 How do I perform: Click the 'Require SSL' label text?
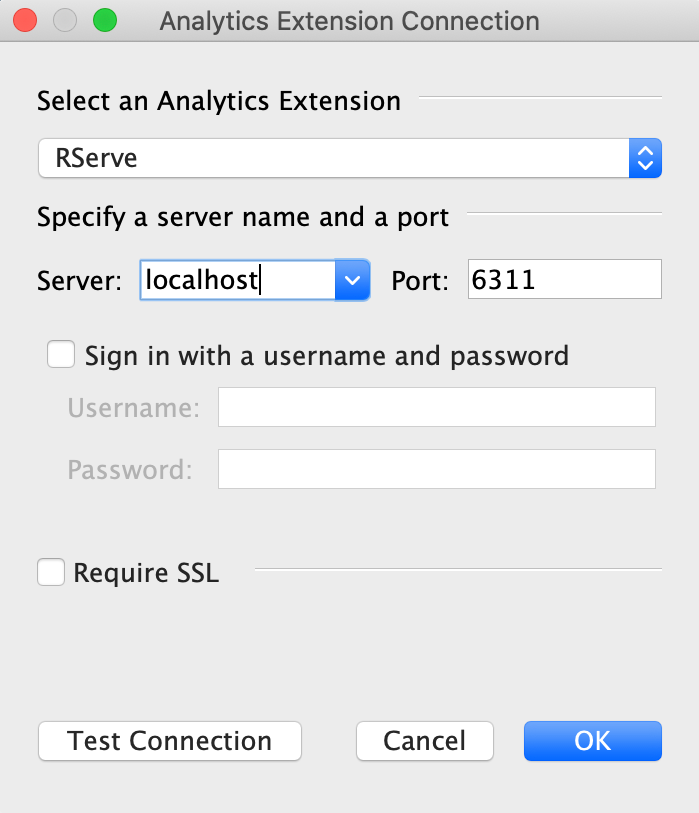[x=146, y=573]
